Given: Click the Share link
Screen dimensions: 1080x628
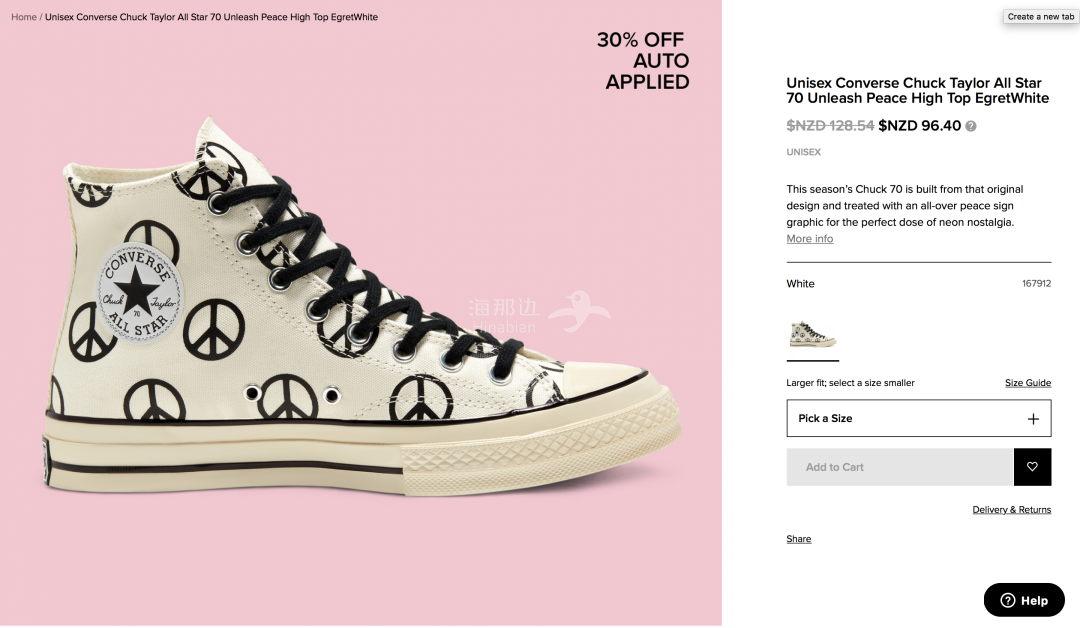Looking at the screenshot, I should (x=798, y=539).
